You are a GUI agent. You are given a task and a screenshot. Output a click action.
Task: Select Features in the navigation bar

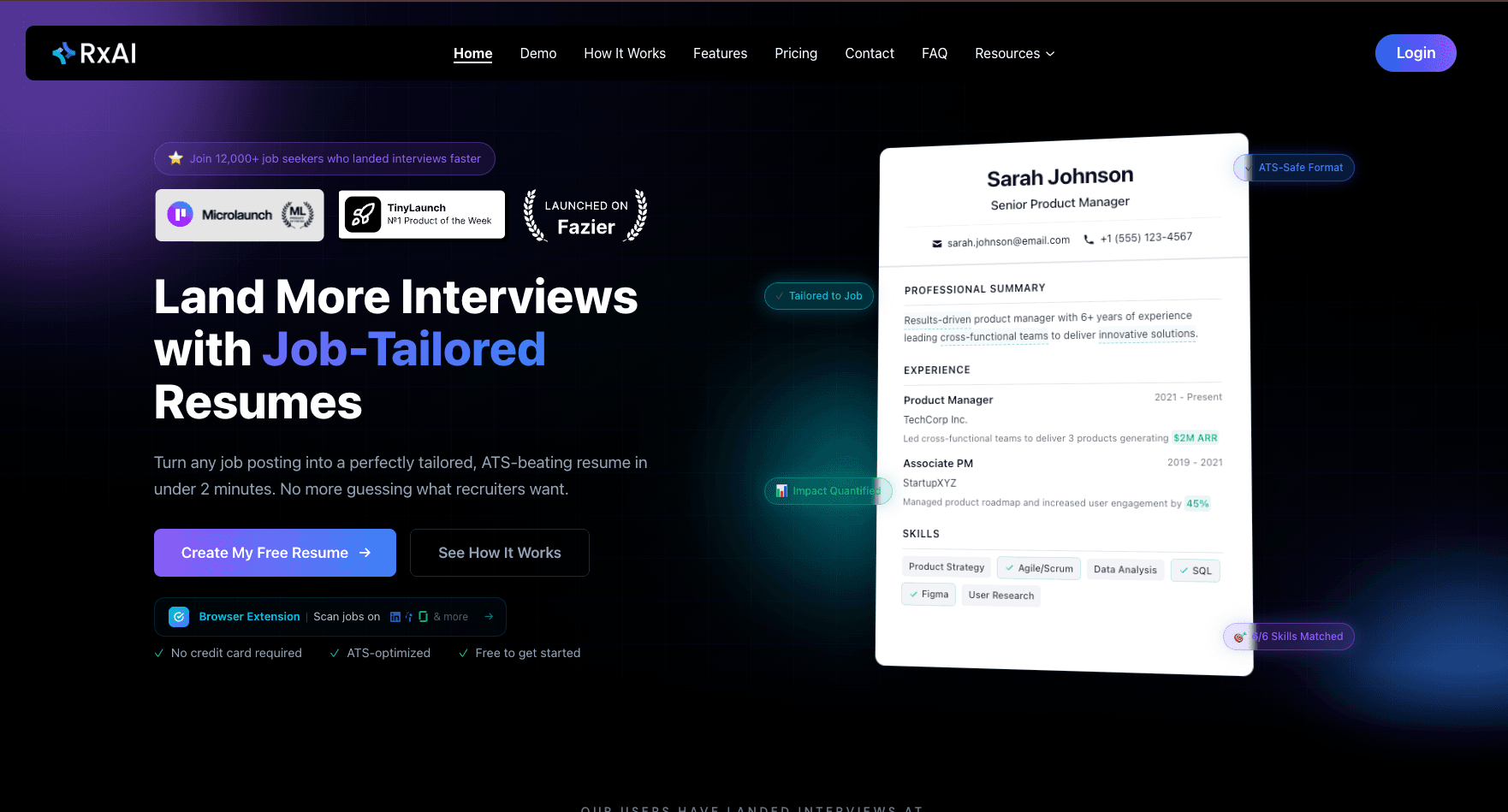tap(720, 53)
